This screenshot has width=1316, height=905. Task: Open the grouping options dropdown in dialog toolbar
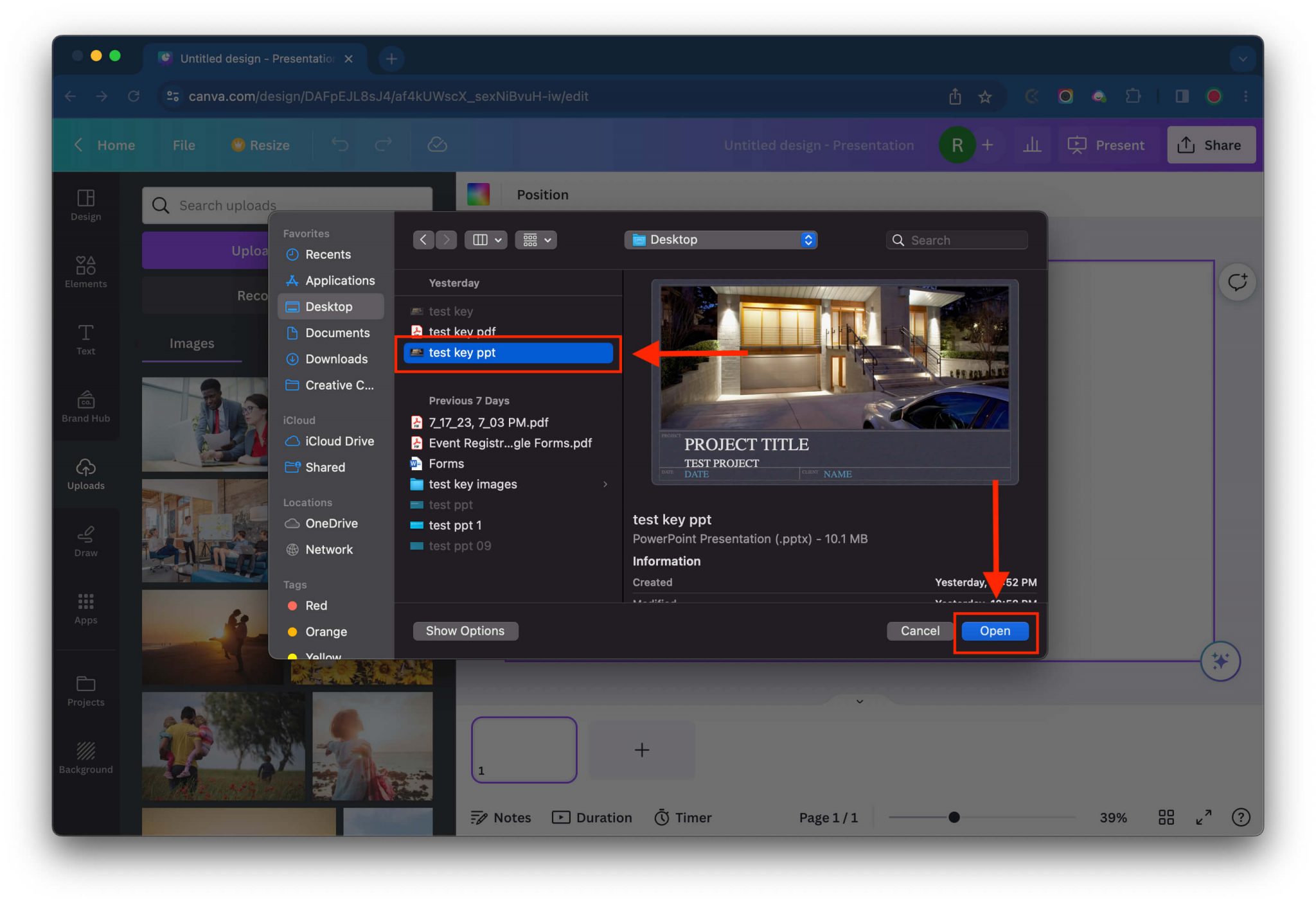(536, 240)
